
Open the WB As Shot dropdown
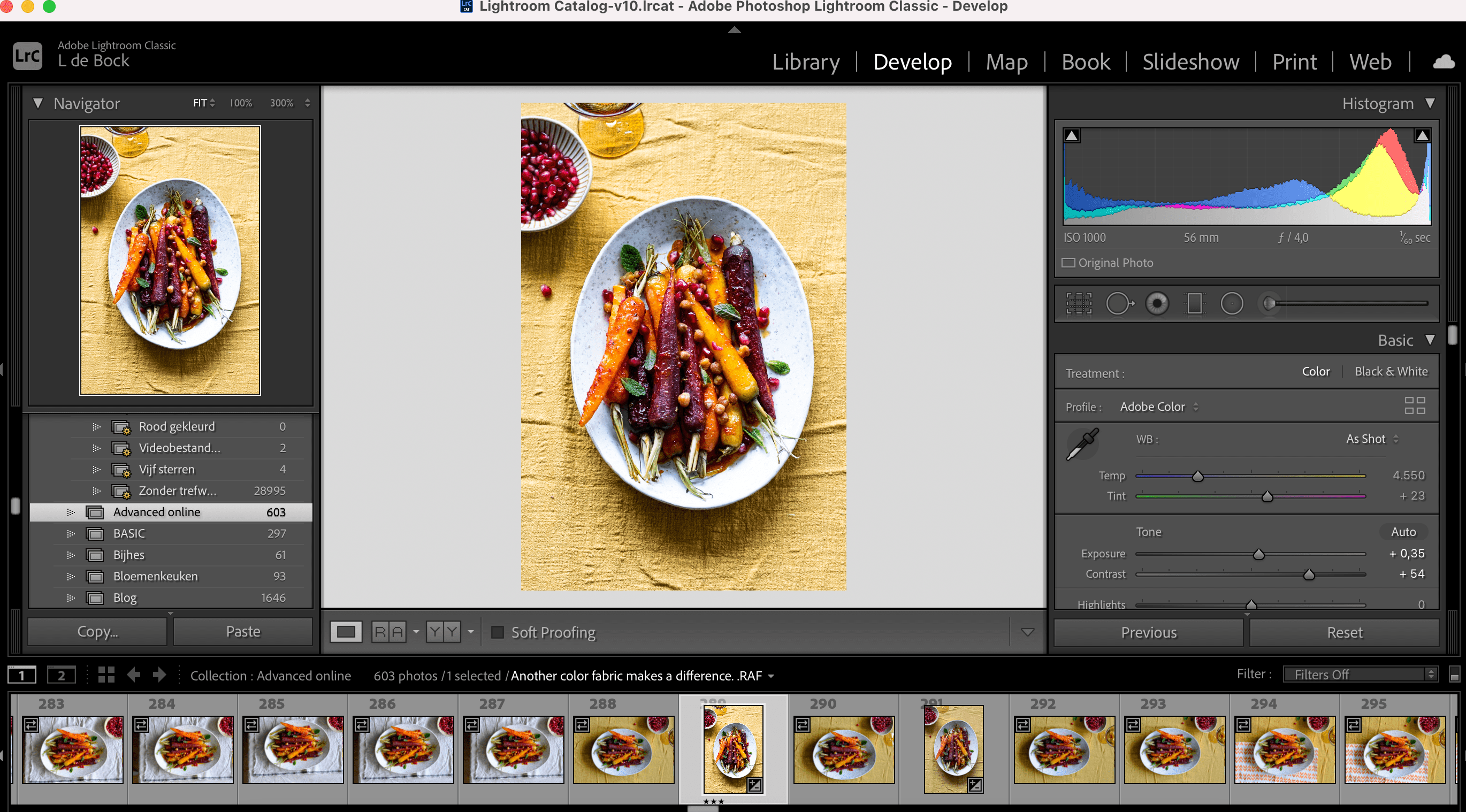click(x=1371, y=439)
